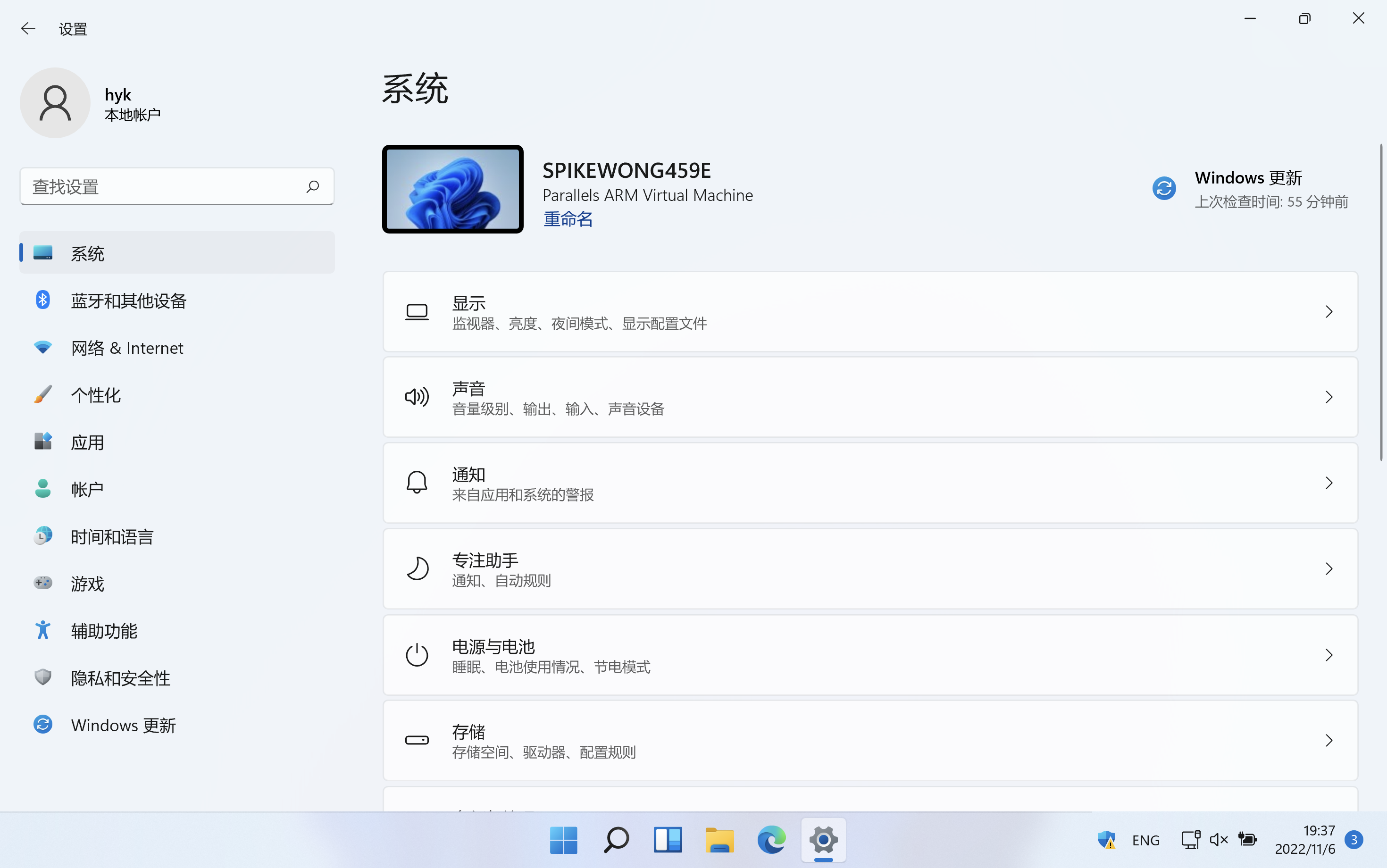
Task: Click the 查找设置 search field
Action: tap(177, 187)
